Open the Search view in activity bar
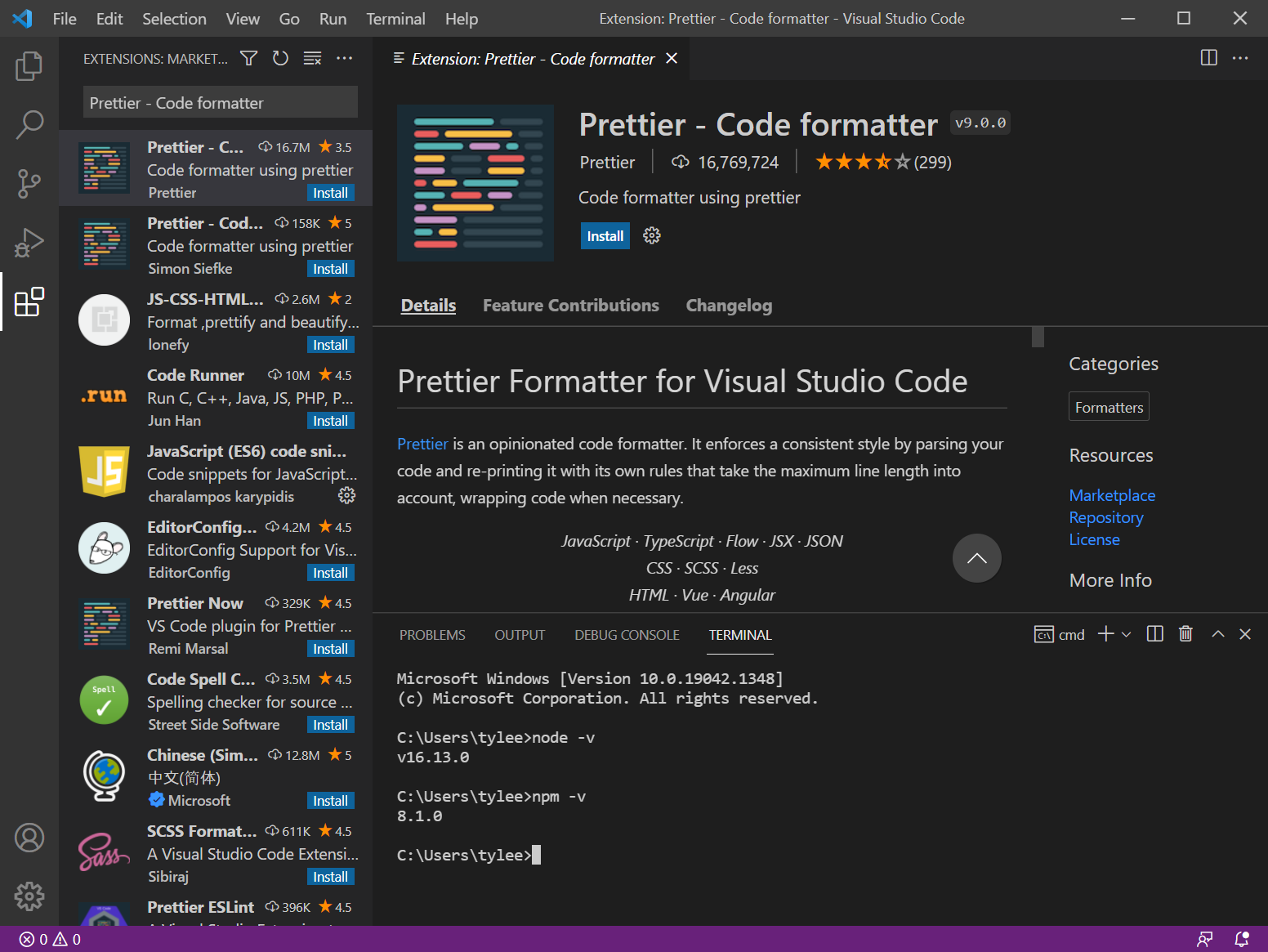The image size is (1268, 952). tap(29, 125)
